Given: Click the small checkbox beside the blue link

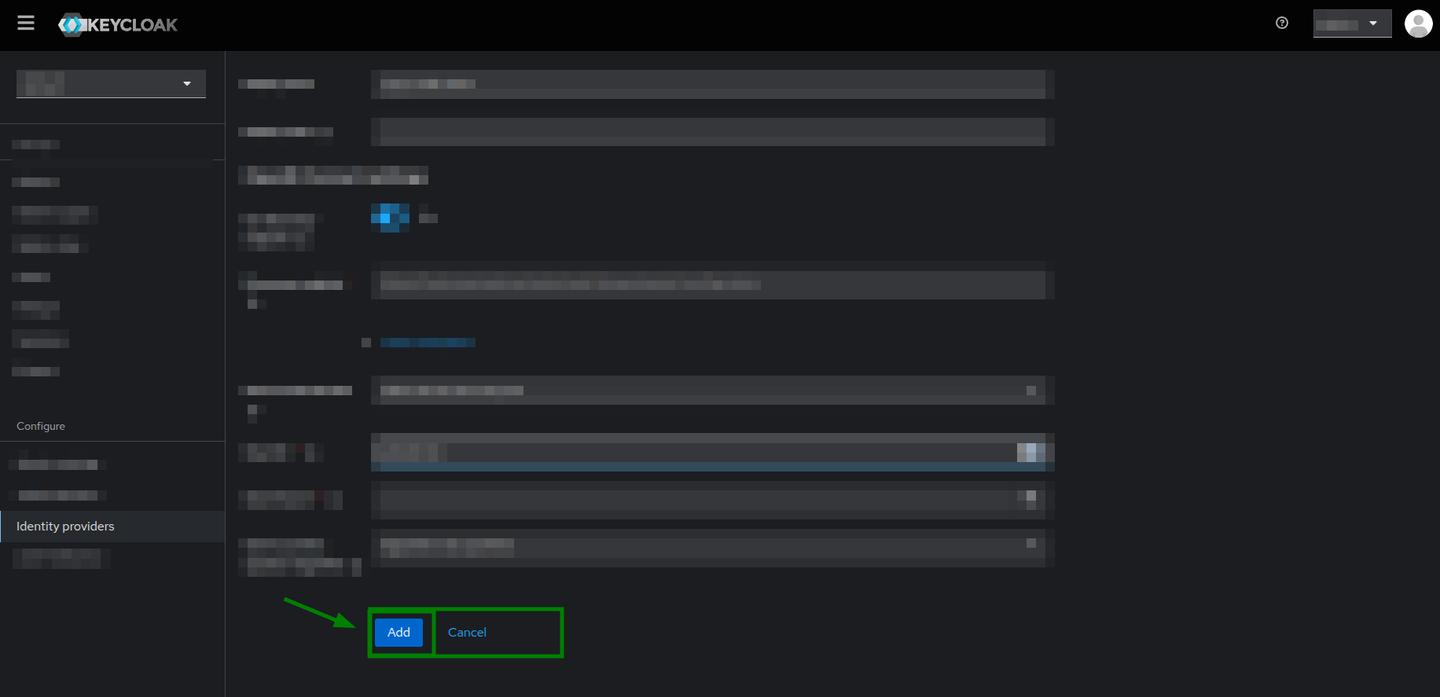Looking at the screenshot, I should point(366,341).
